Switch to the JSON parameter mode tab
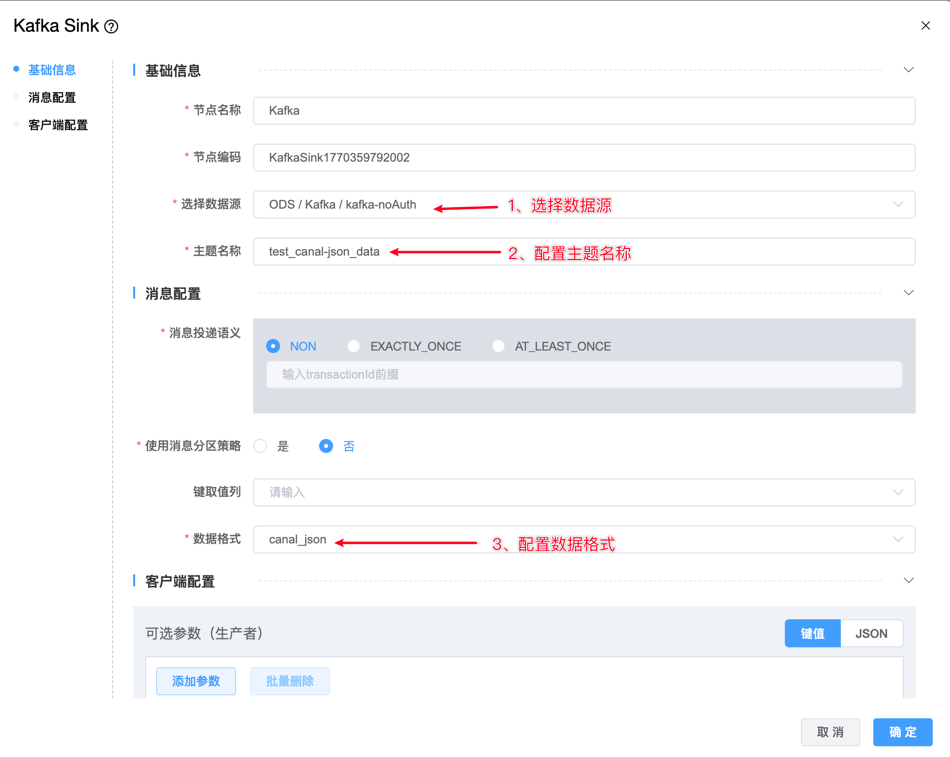 point(871,634)
